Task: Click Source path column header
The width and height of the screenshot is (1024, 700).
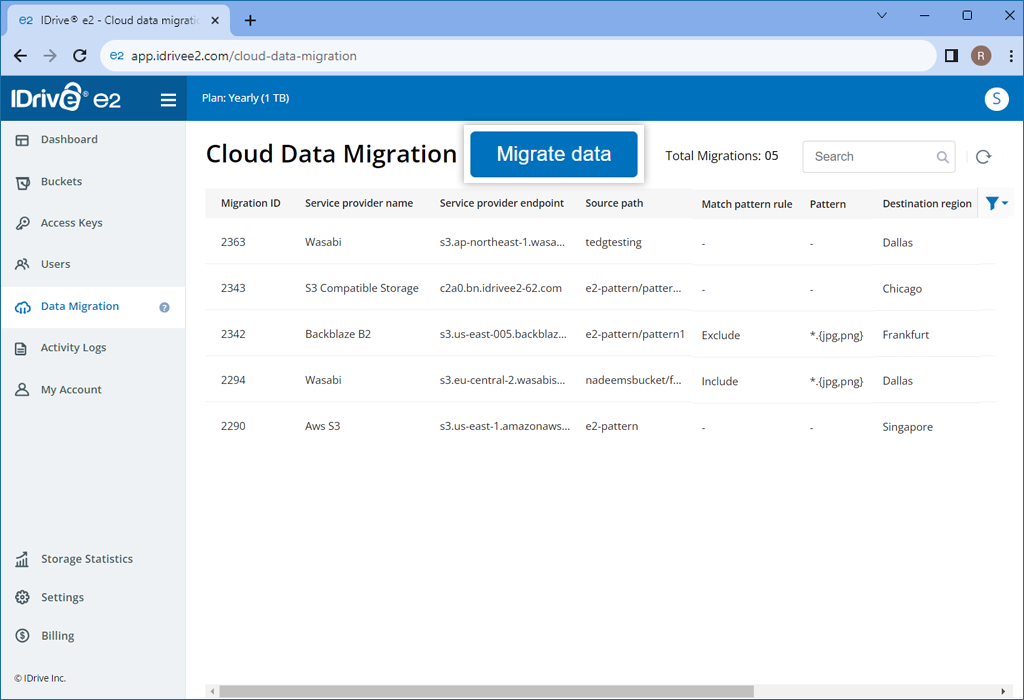Action: point(614,203)
